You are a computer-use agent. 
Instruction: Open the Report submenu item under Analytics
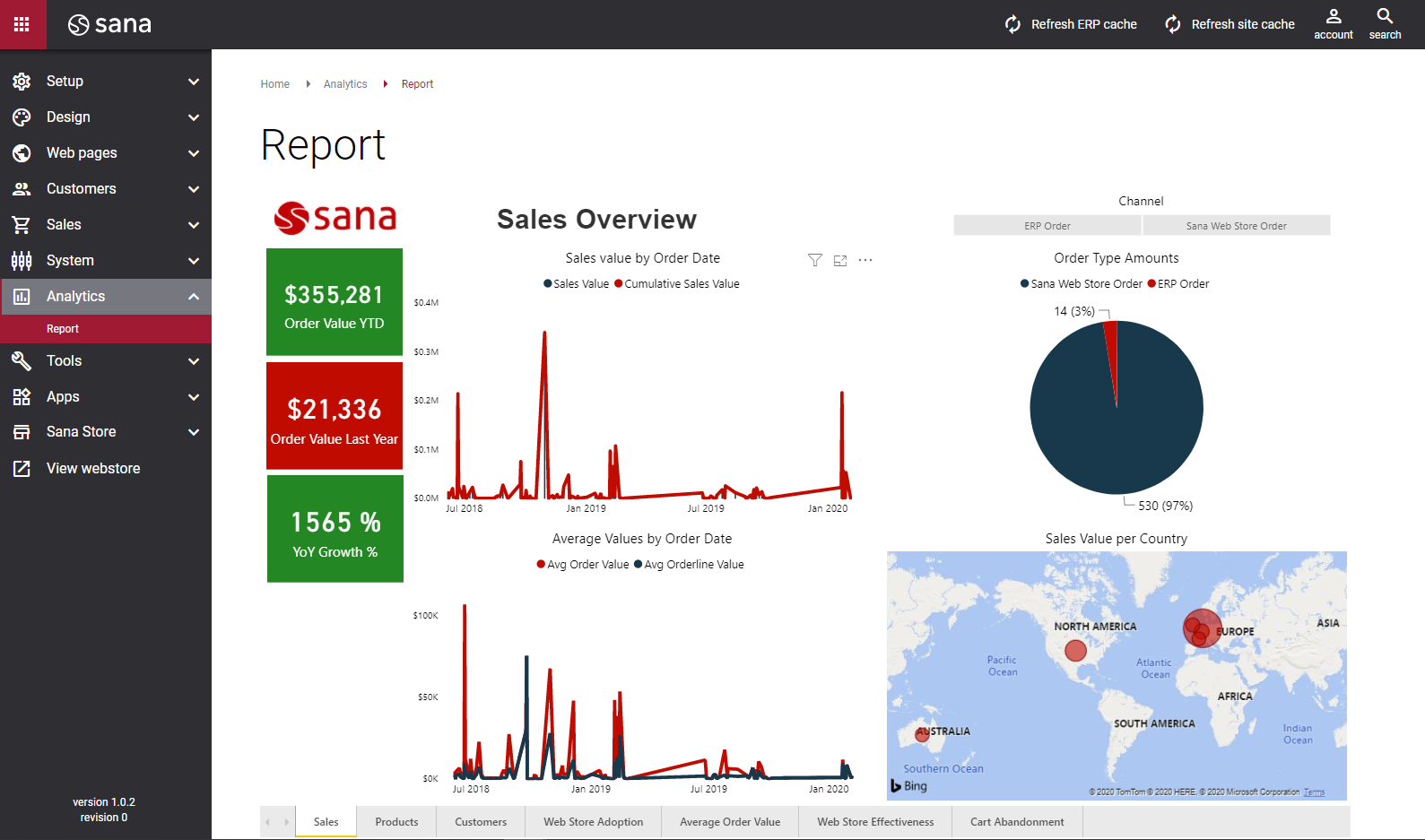point(106,329)
